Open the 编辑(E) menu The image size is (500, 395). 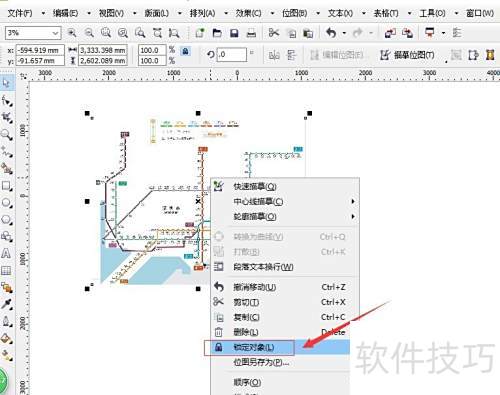65,13
